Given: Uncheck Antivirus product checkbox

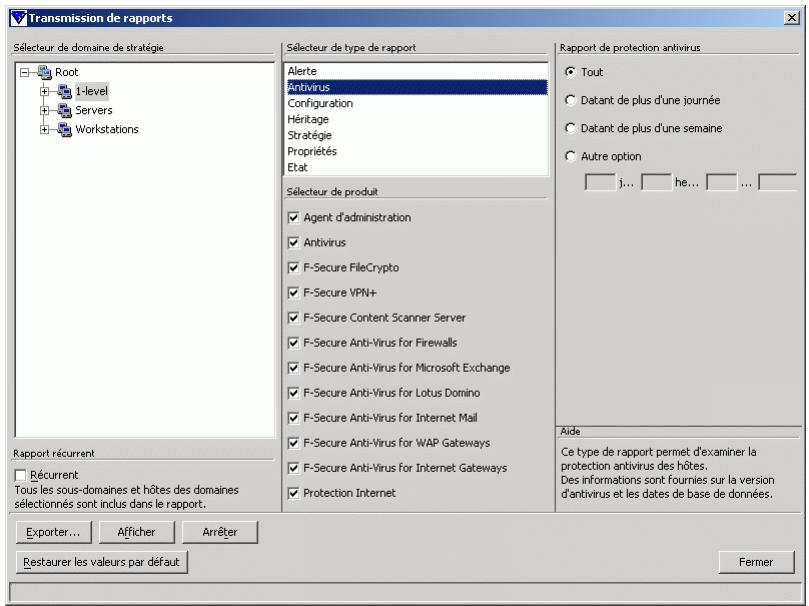Looking at the screenshot, I should coord(294,242).
